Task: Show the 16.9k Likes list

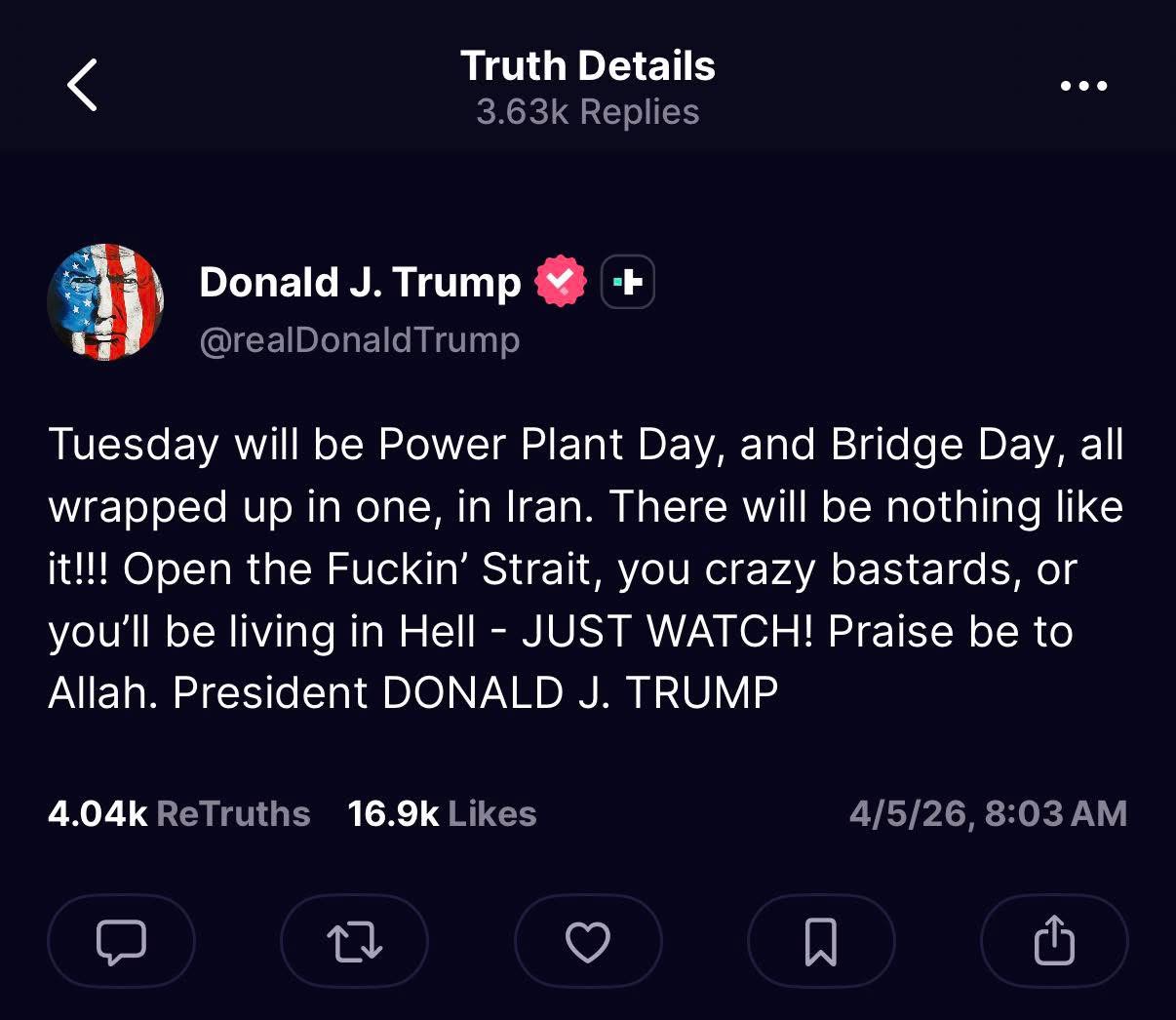Action: [442, 813]
